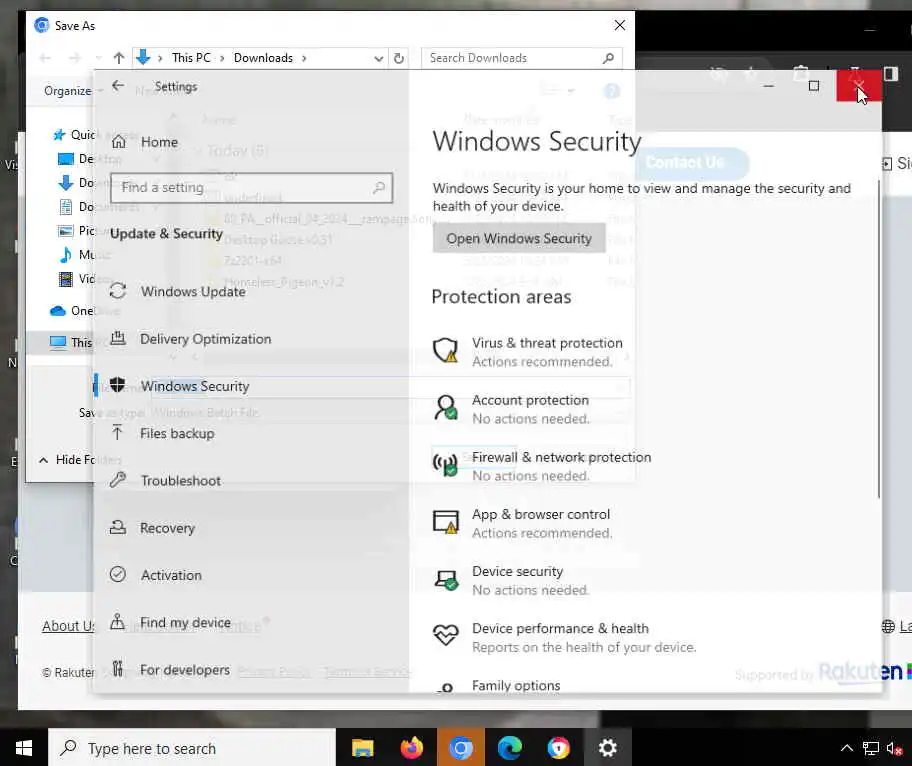Click the search magnifier in Find a setting
This screenshot has height=766, width=912.
point(379,187)
